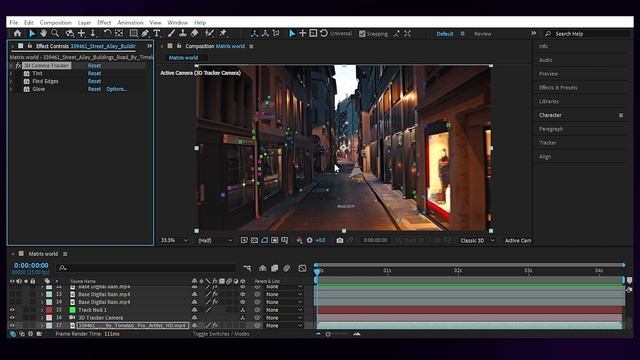This screenshot has width=640, height=360.
Task: Reset the Tint effect
Action: tap(94, 73)
